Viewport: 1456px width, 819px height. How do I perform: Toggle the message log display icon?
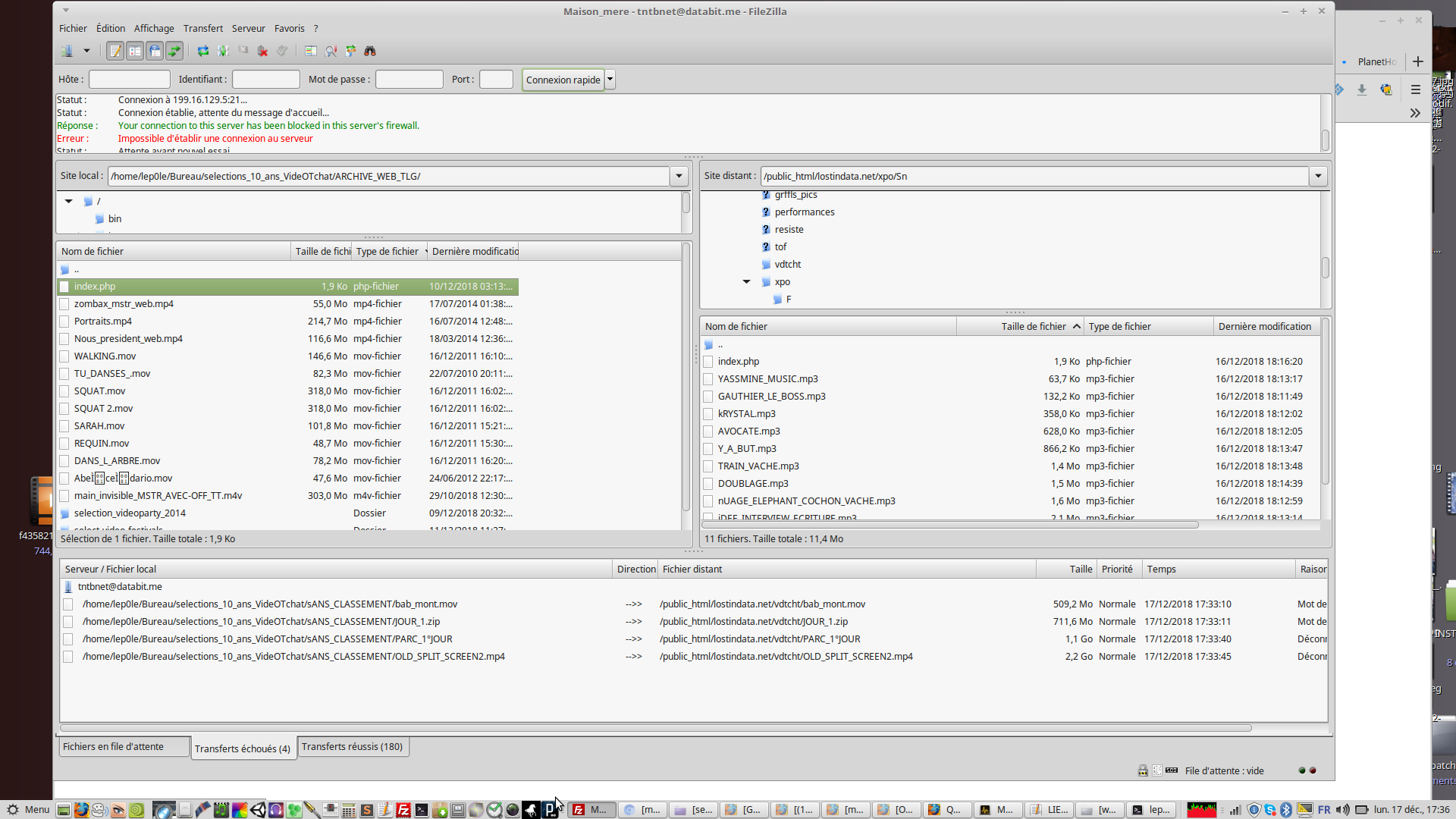click(115, 51)
